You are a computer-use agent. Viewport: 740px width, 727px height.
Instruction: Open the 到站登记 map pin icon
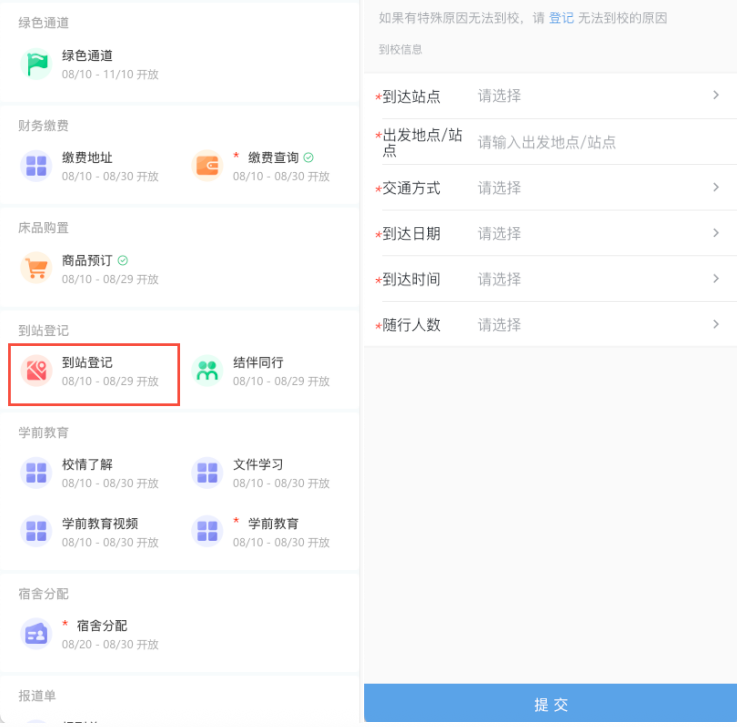coord(36,371)
